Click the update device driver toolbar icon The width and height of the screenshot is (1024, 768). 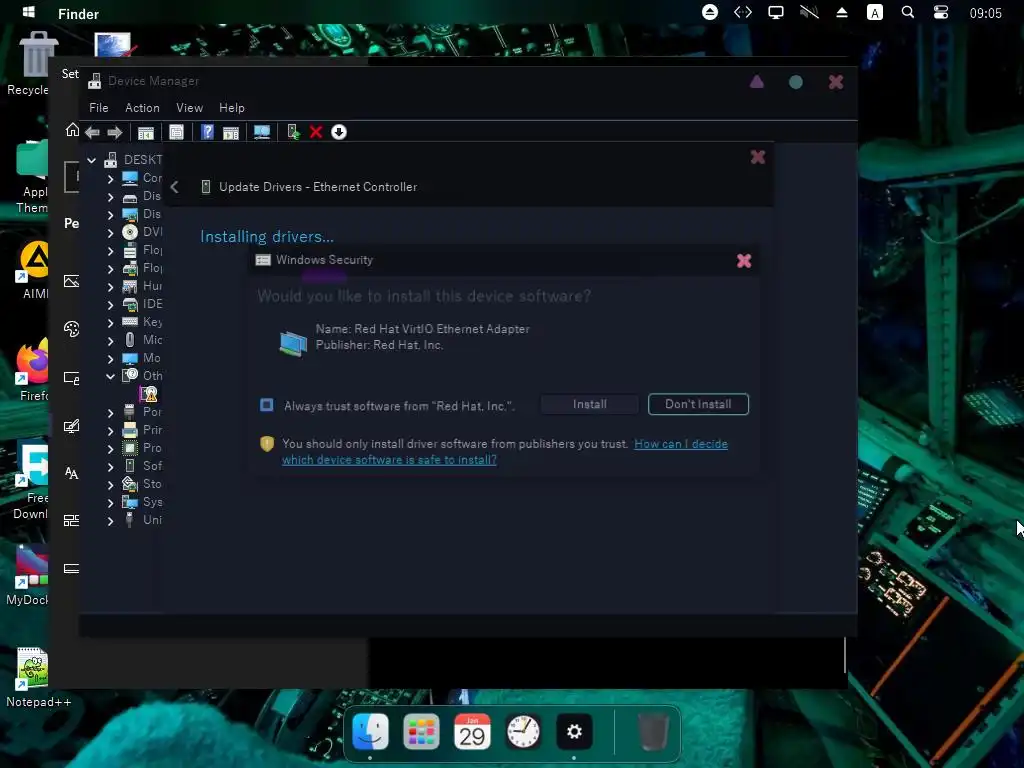[293, 132]
